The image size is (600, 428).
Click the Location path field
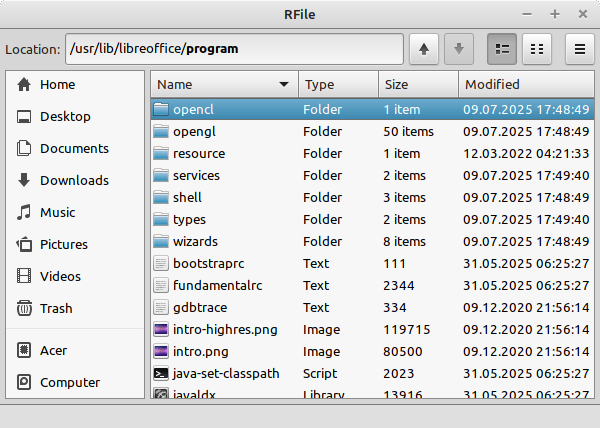coord(234,49)
